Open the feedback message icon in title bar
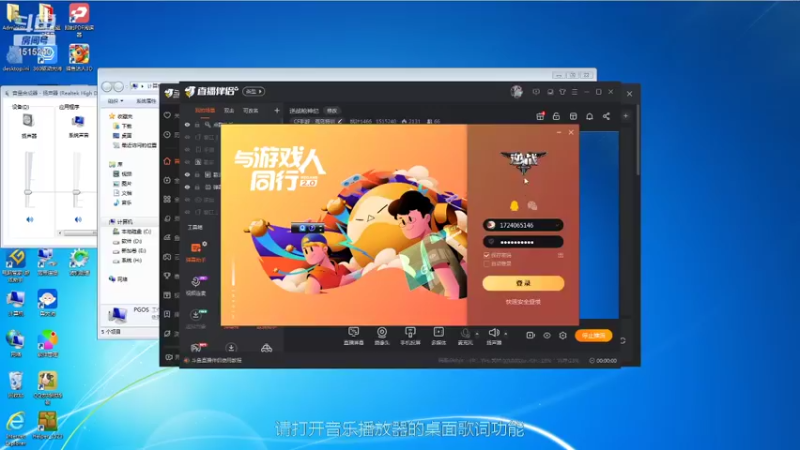Image resolution: width=800 pixels, height=450 pixels. (x=536, y=92)
